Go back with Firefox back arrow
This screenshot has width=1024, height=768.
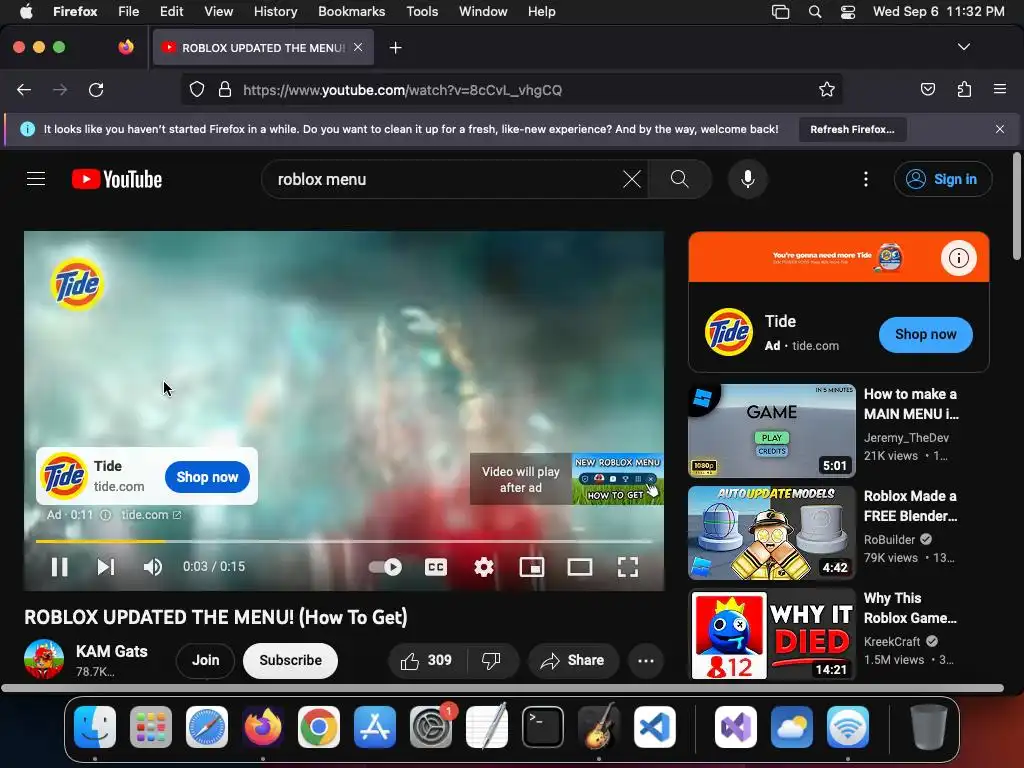[x=24, y=89]
